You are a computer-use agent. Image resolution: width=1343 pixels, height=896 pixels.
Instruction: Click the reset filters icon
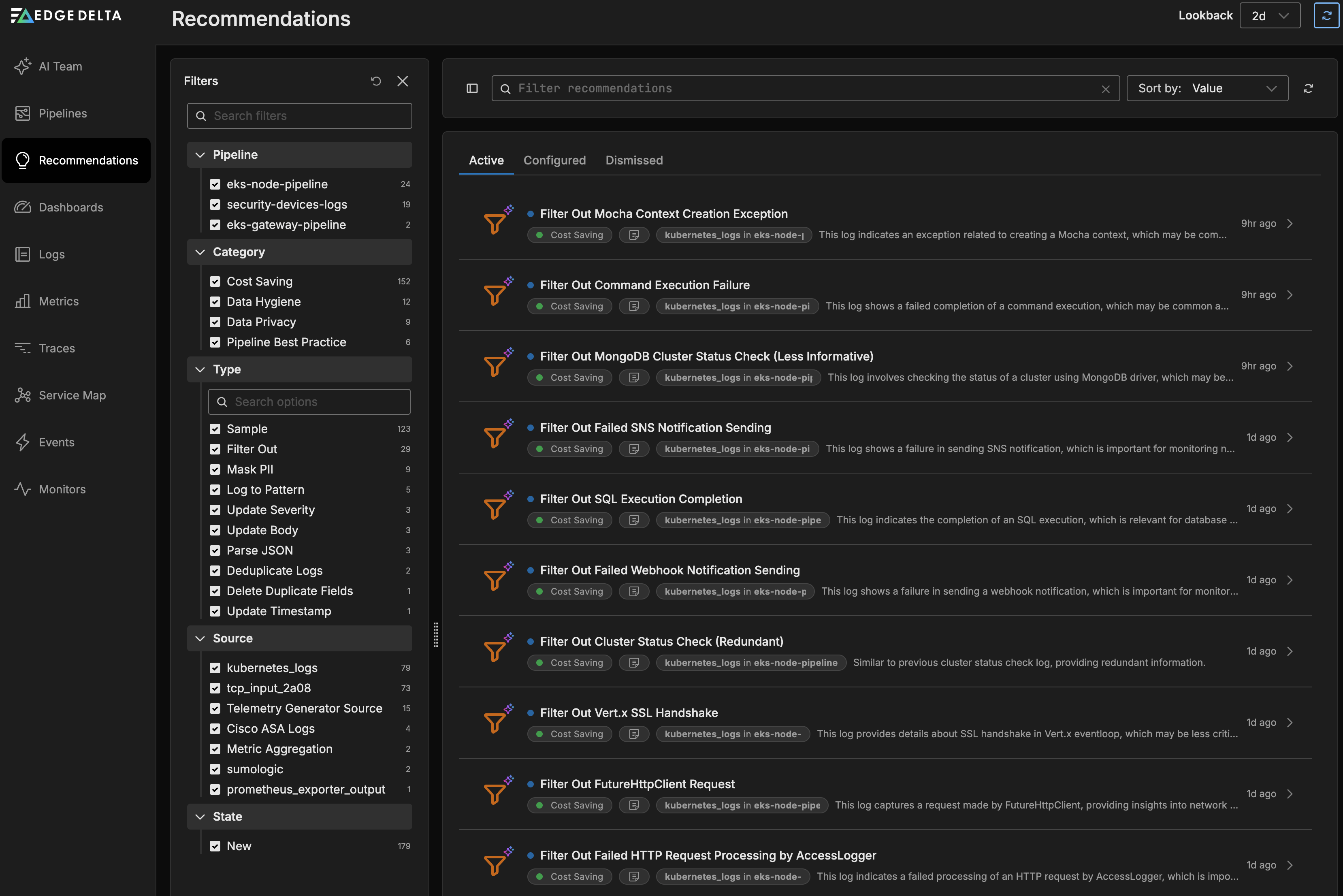(x=375, y=81)
